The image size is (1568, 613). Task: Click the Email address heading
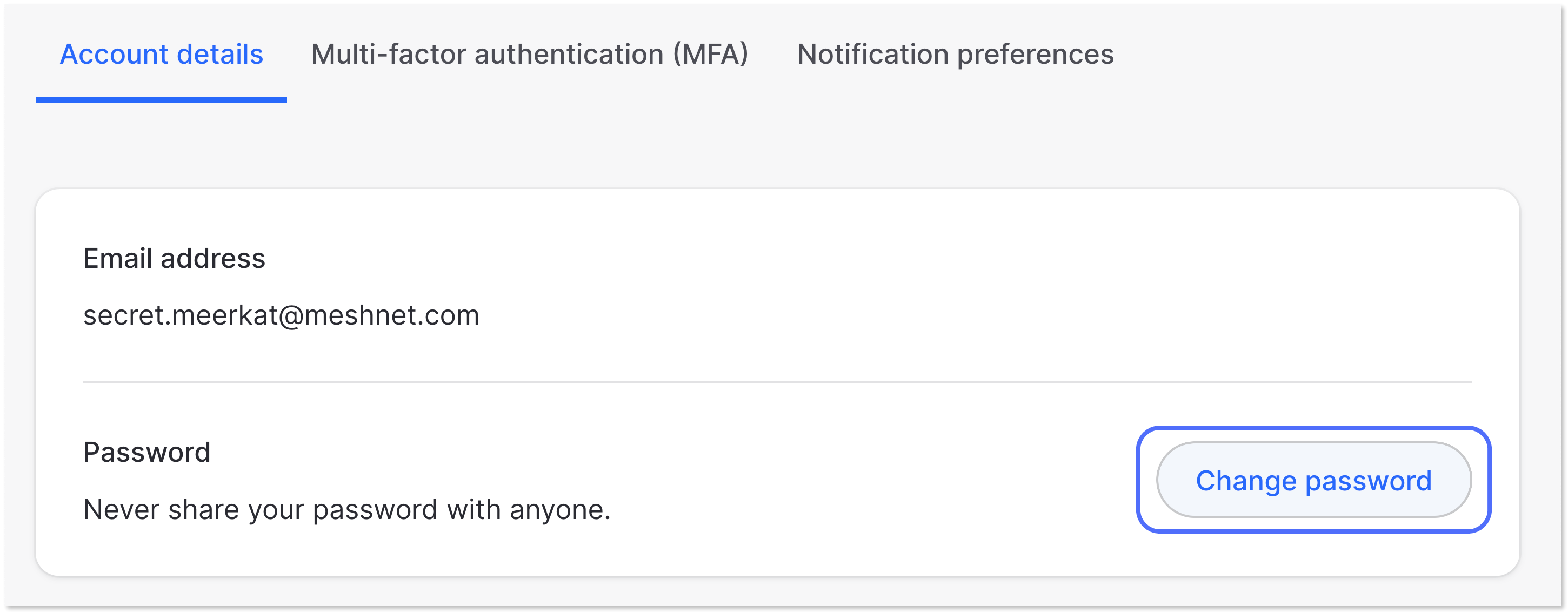174,259
